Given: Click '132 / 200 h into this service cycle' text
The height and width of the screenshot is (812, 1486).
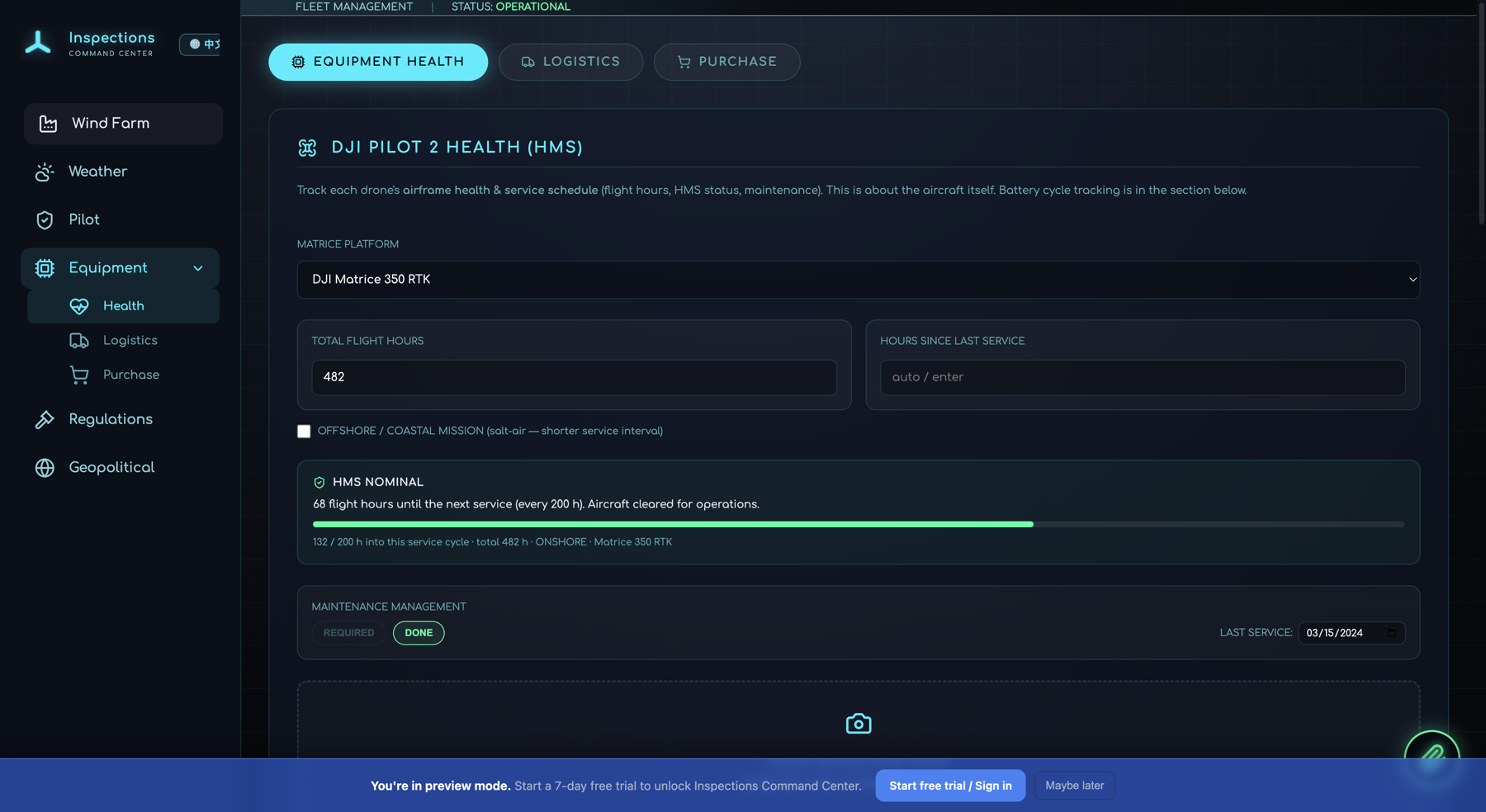Looking at the screenshot, I should [390, 542].
